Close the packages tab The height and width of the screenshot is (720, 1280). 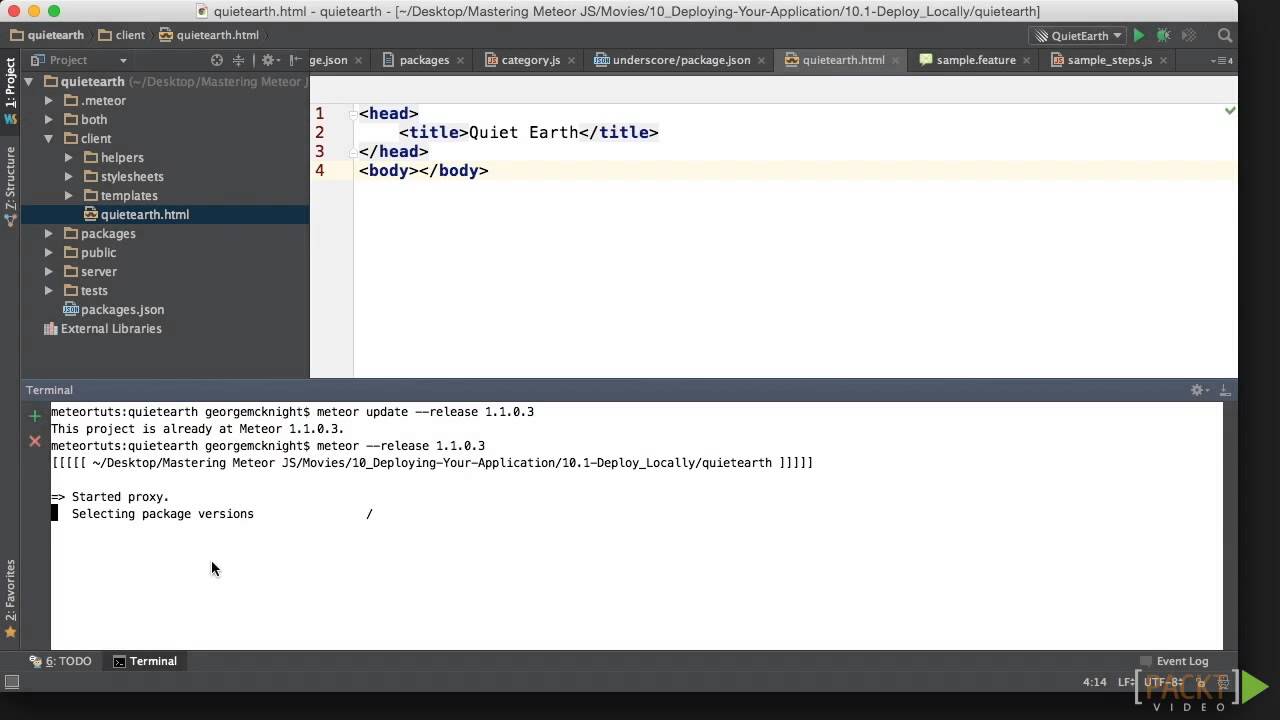point(460,60)
